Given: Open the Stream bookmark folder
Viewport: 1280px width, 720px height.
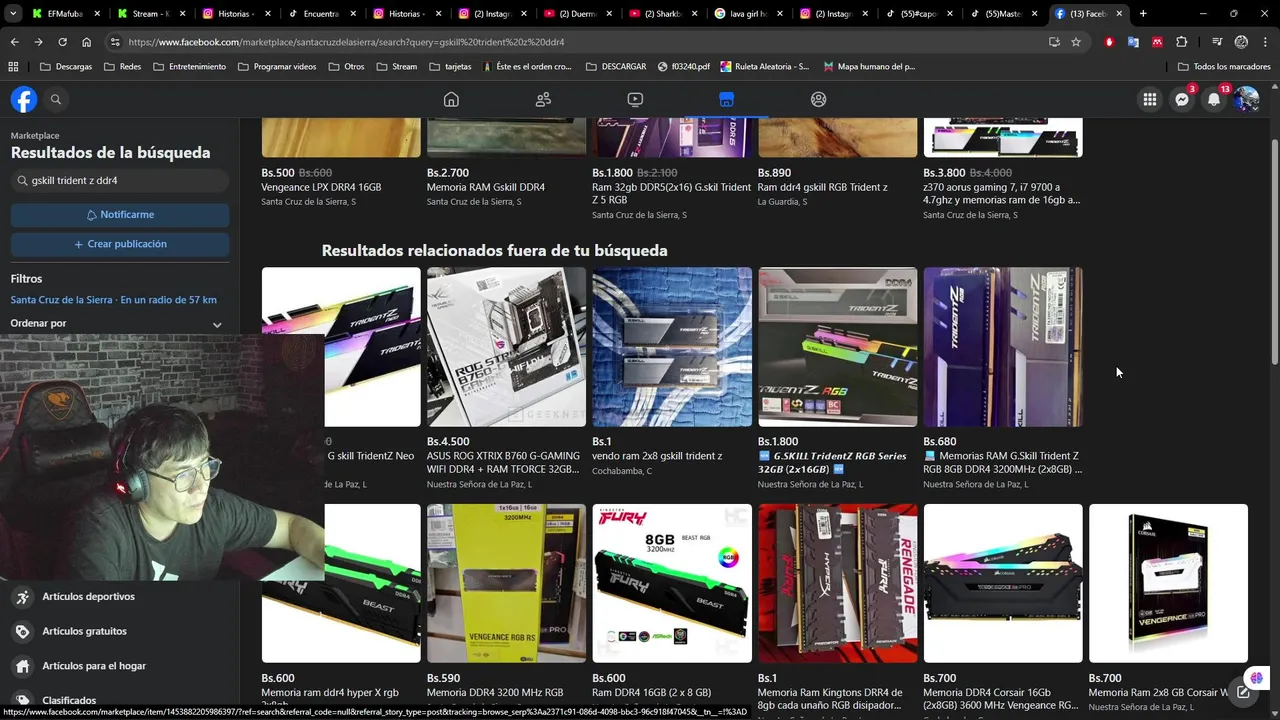Looking at the screenshot, I should pos(396,66).
